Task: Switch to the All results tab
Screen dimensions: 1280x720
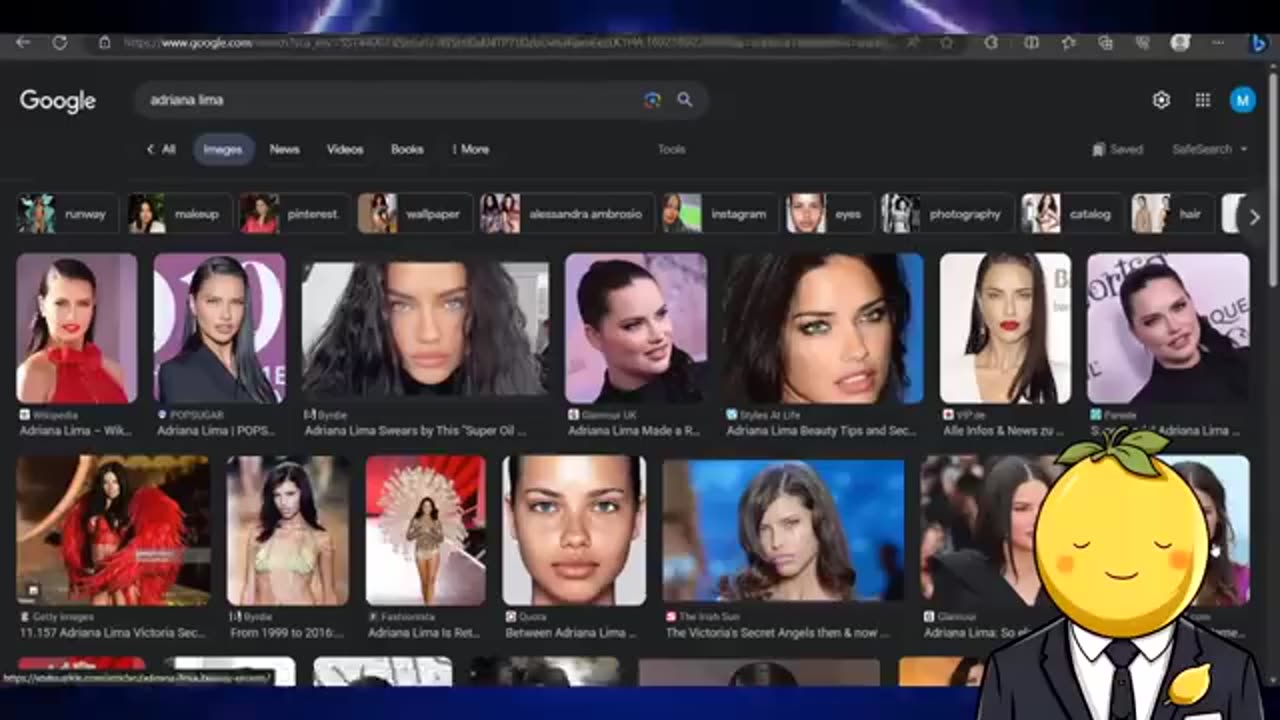Action: (162, 149)
